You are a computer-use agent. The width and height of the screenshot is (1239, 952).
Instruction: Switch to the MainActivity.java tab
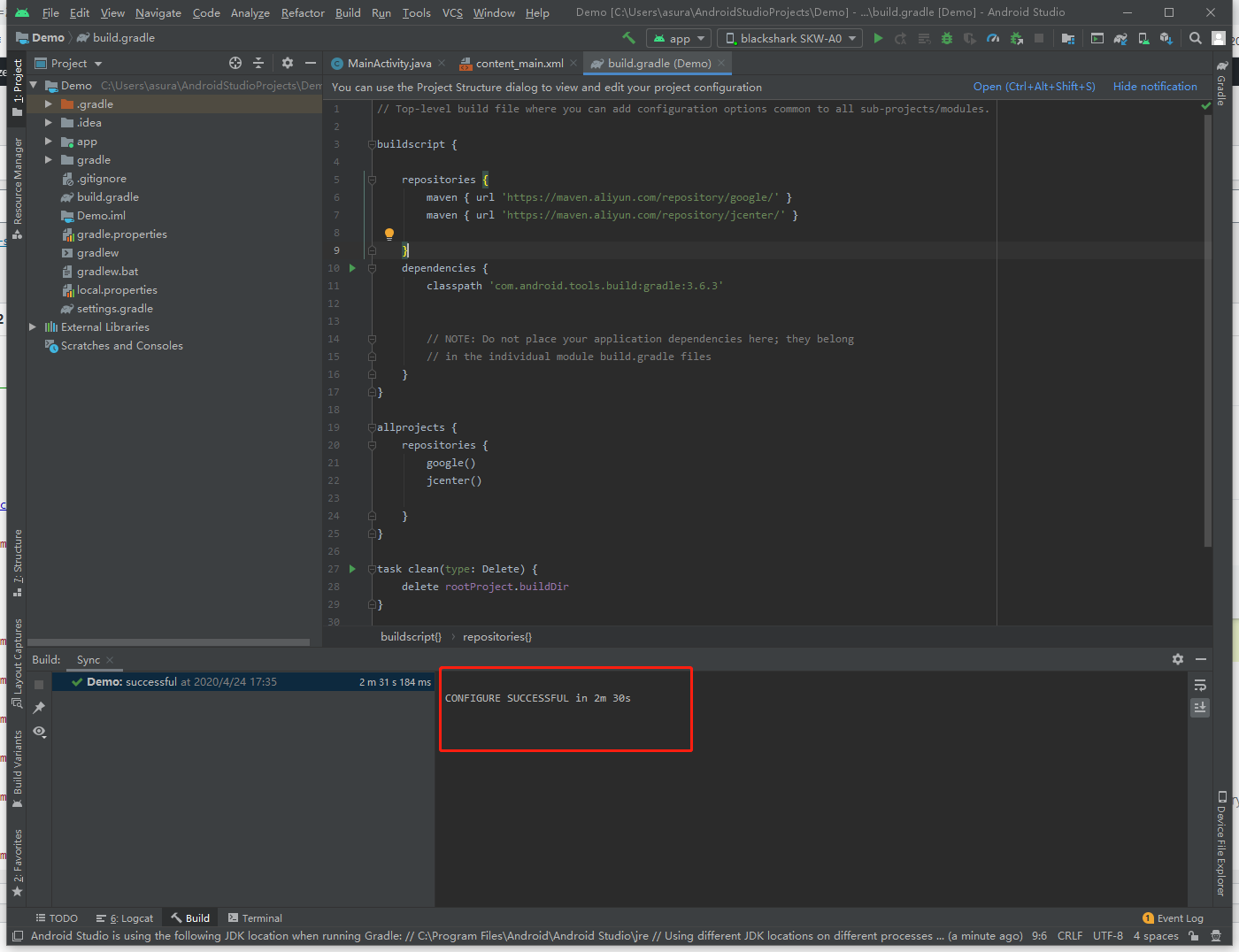(389, 64)
